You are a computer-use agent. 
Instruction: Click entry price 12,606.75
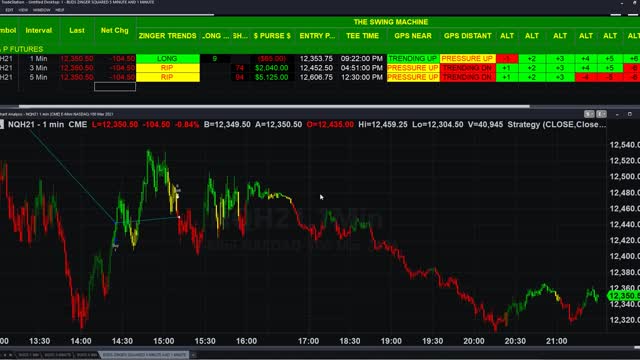pos(316,77)
